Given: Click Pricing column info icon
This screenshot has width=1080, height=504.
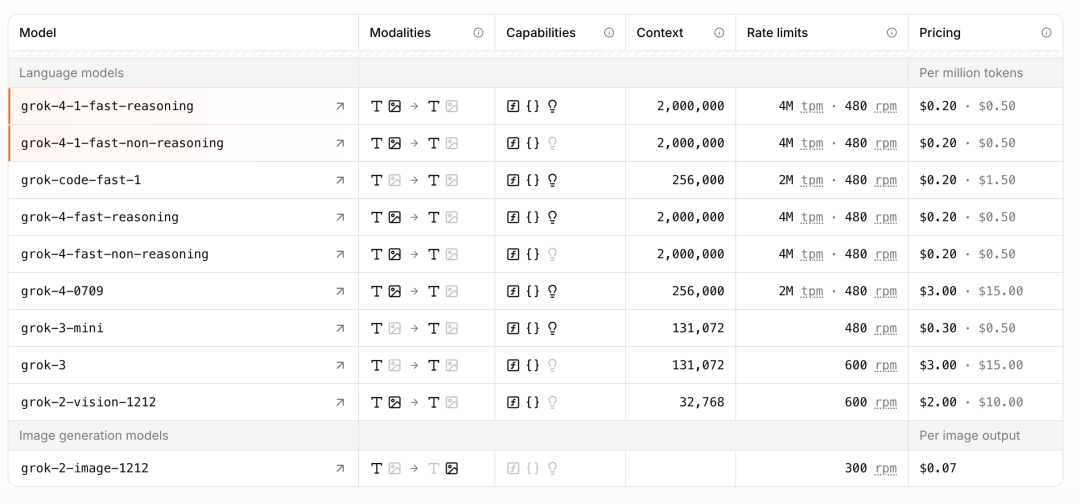Looking at the screenshot, I should (x=1046, y=33).
